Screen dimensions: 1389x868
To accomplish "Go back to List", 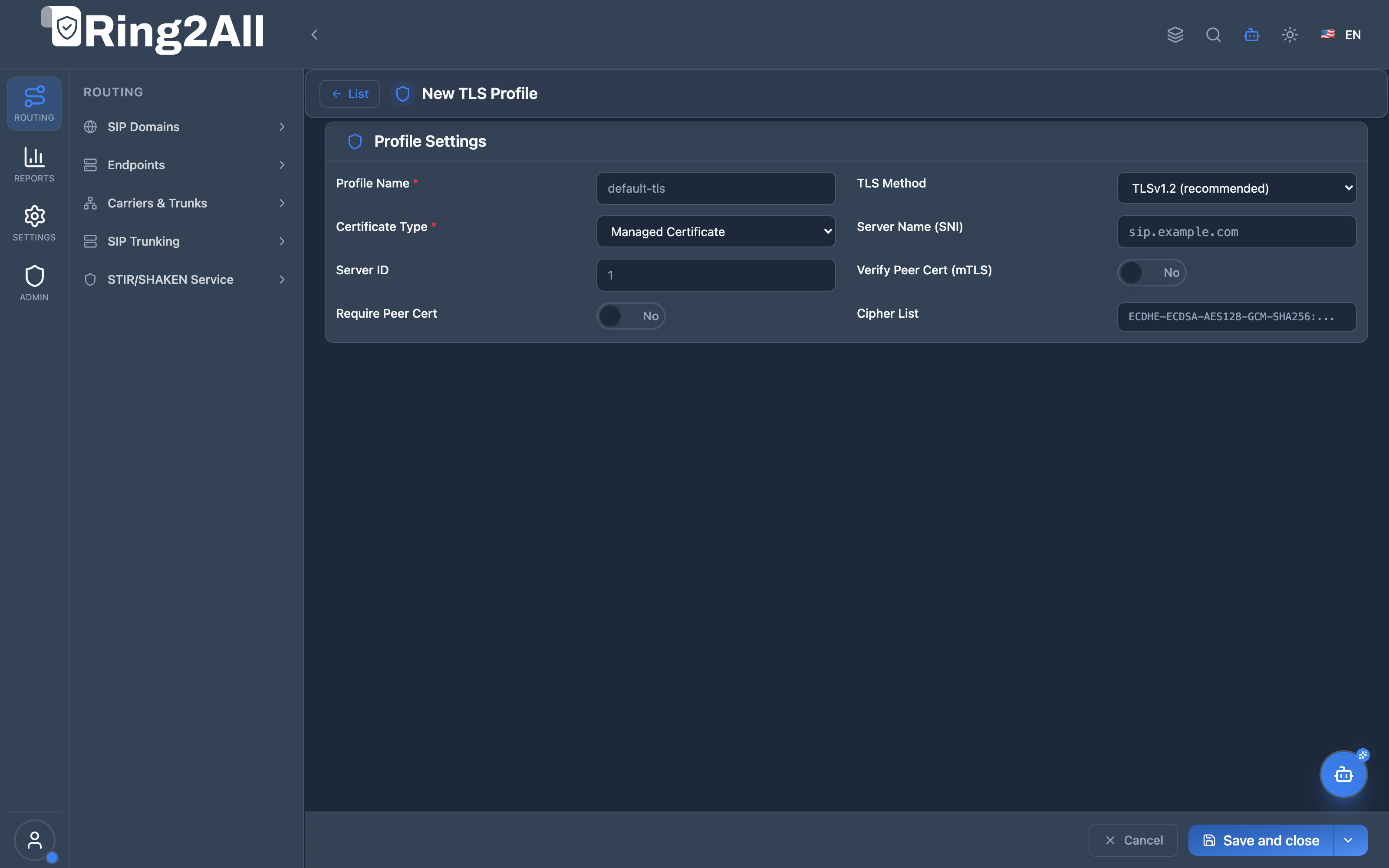I will (x=349, y=94).
